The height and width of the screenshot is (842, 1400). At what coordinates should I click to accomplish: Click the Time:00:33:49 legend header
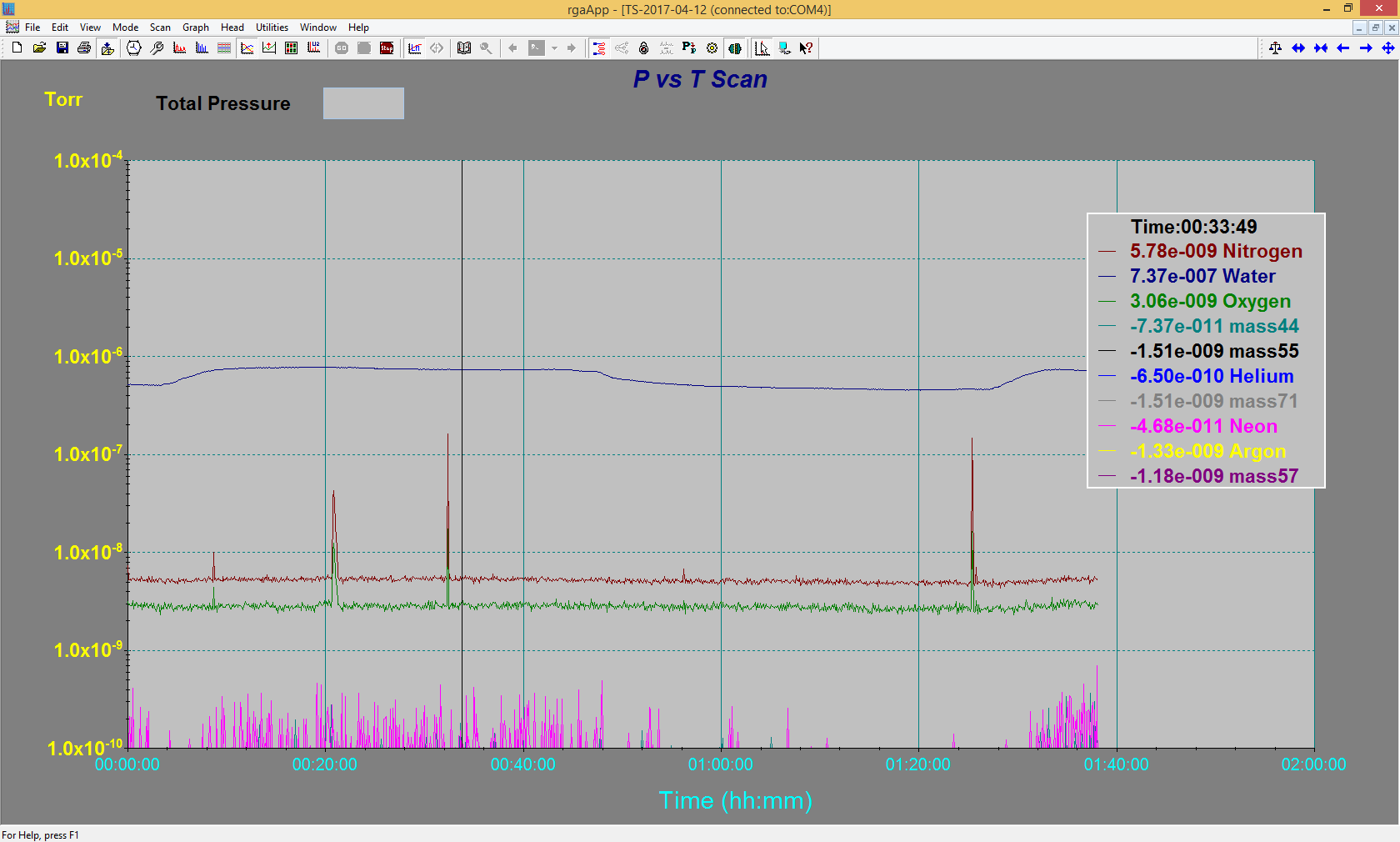[1193, 227]
